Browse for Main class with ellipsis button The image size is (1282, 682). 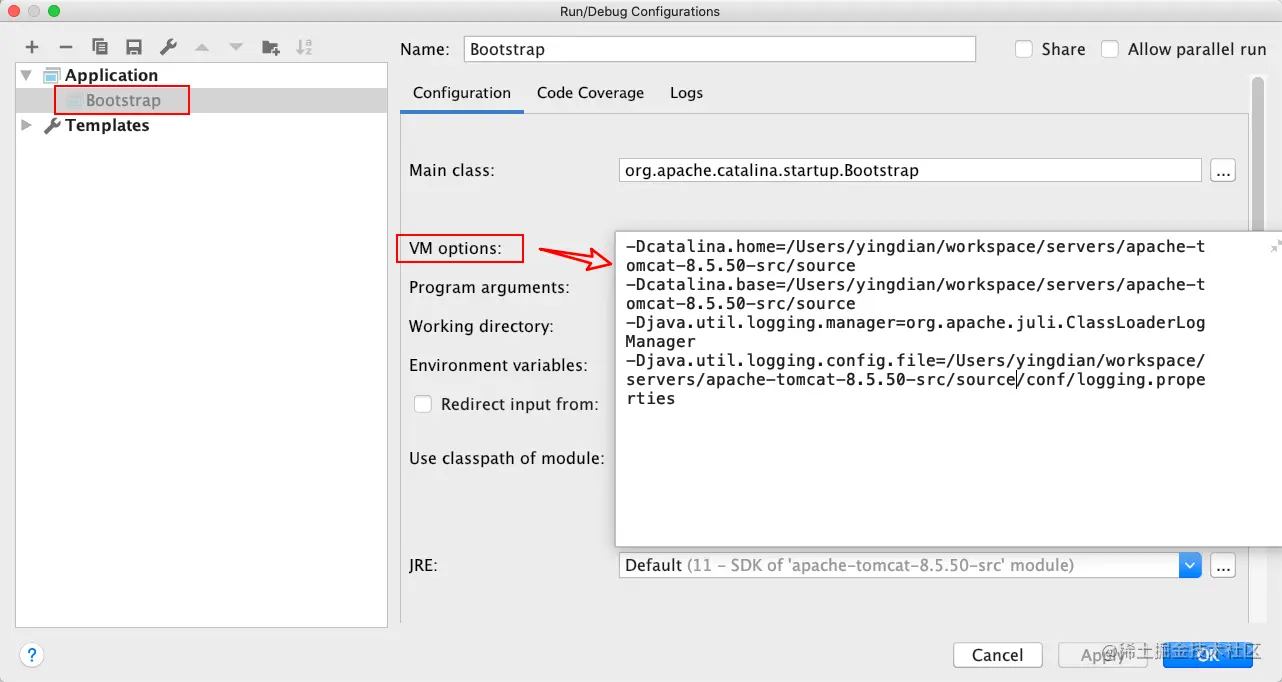click(1223, 170)
